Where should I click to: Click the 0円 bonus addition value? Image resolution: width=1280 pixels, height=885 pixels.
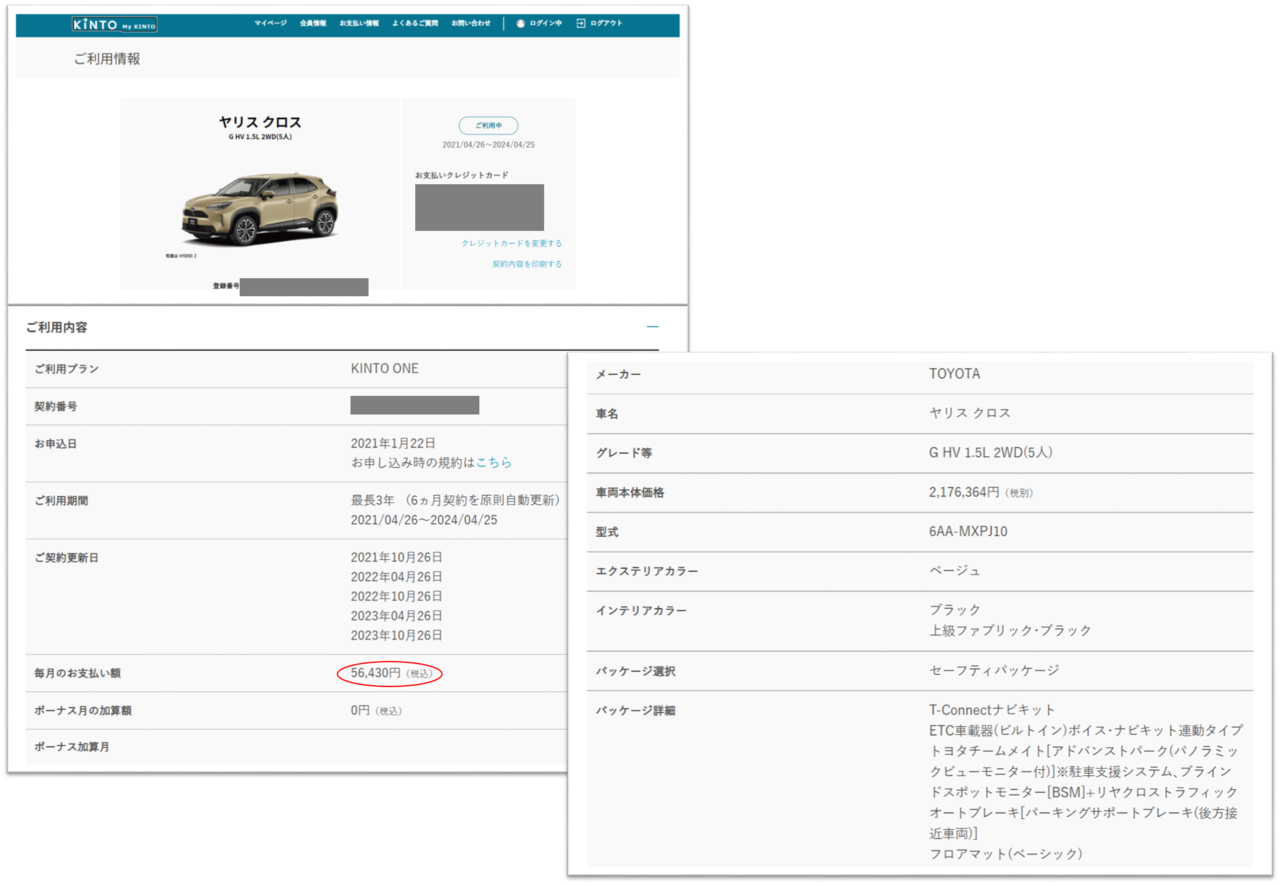click(x=360, y=710)
